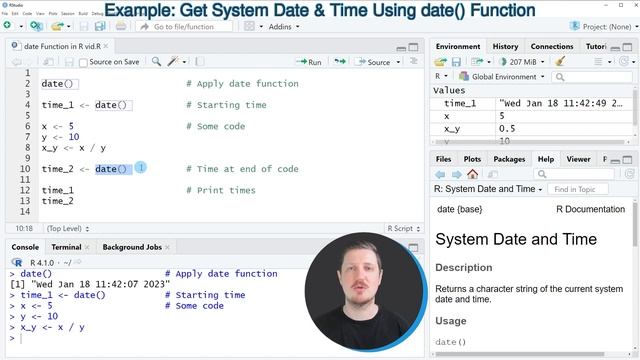Click the Import Dataset icon
640x360 pixels.
coord(477,62)
